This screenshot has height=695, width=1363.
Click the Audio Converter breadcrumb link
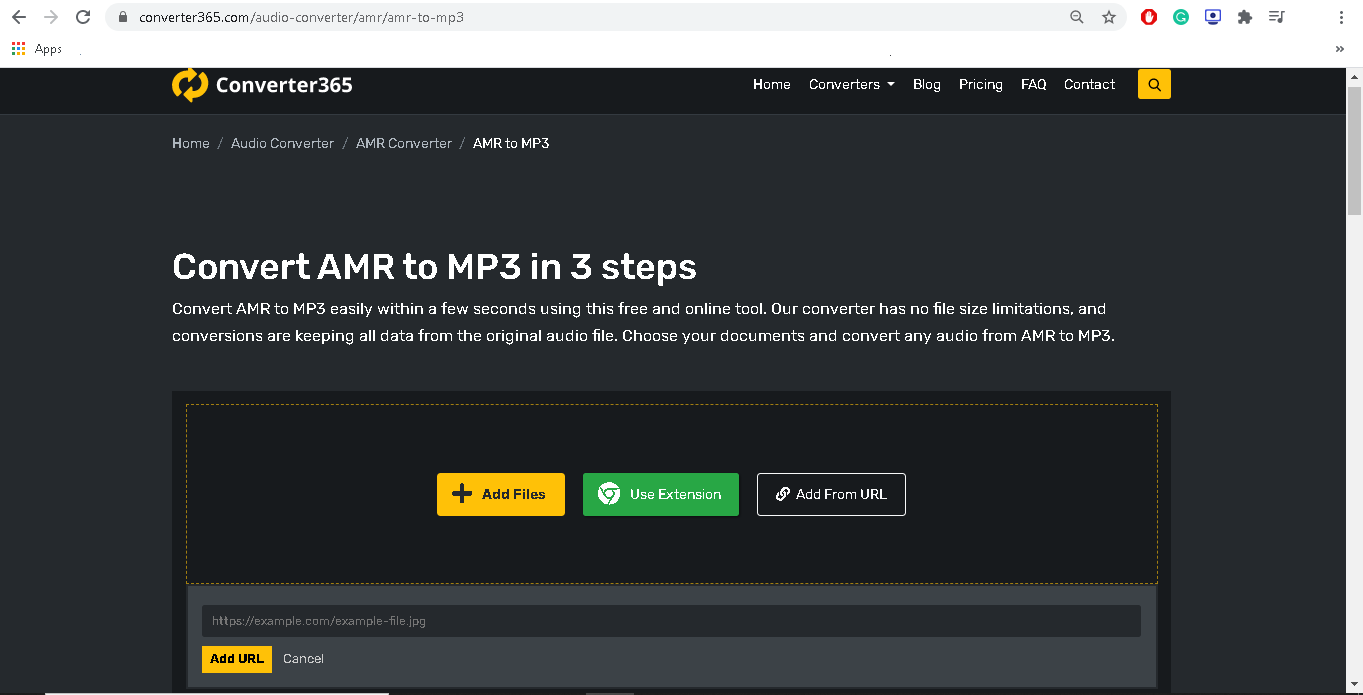[282, 143]
